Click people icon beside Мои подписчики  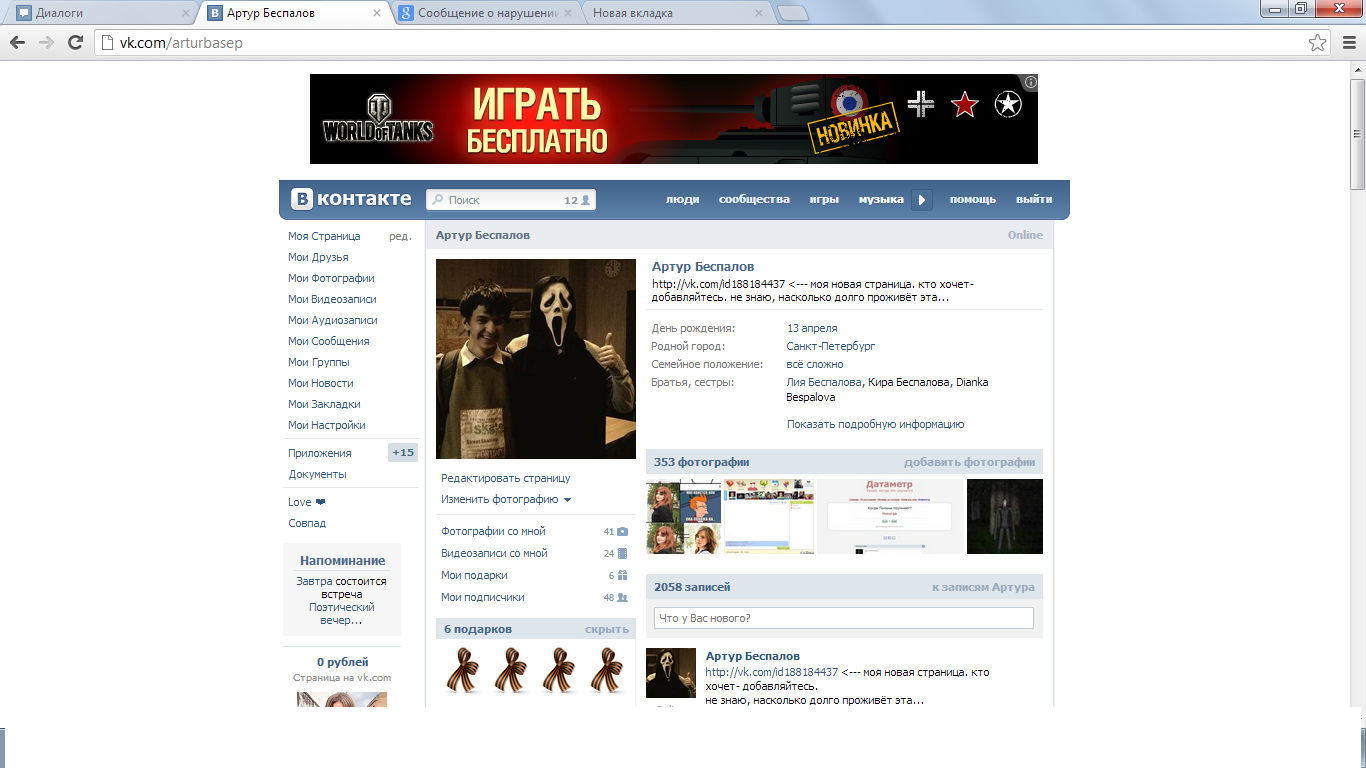[622, 598]
